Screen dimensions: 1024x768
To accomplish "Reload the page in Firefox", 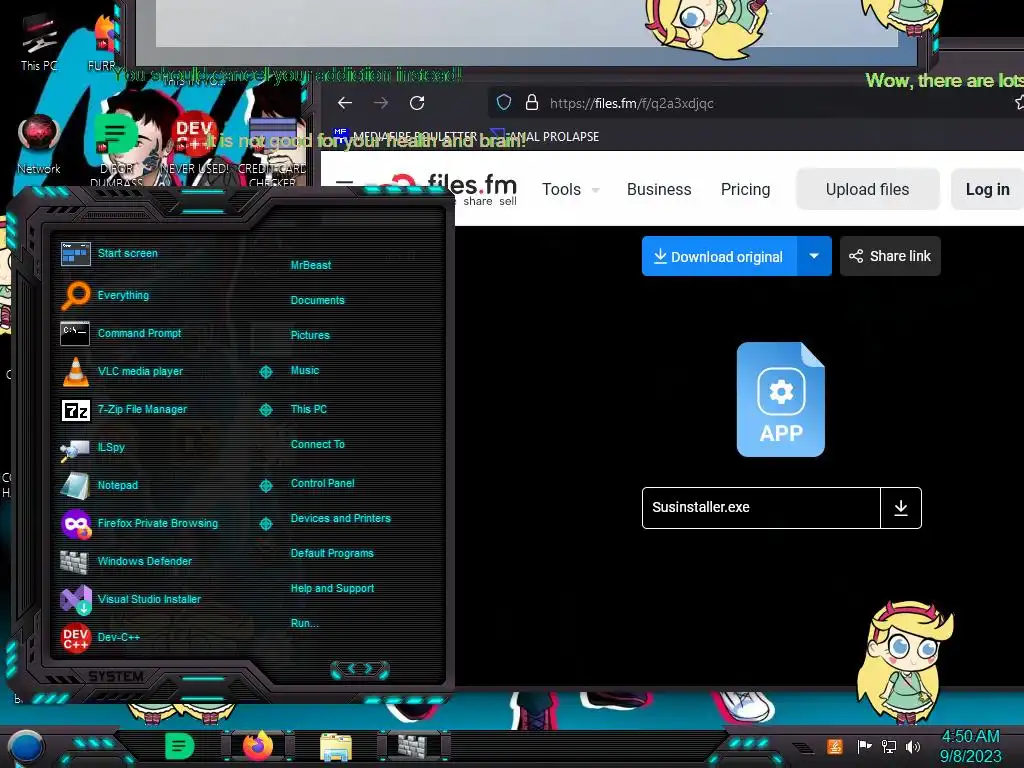I will (x=417, y=103).
